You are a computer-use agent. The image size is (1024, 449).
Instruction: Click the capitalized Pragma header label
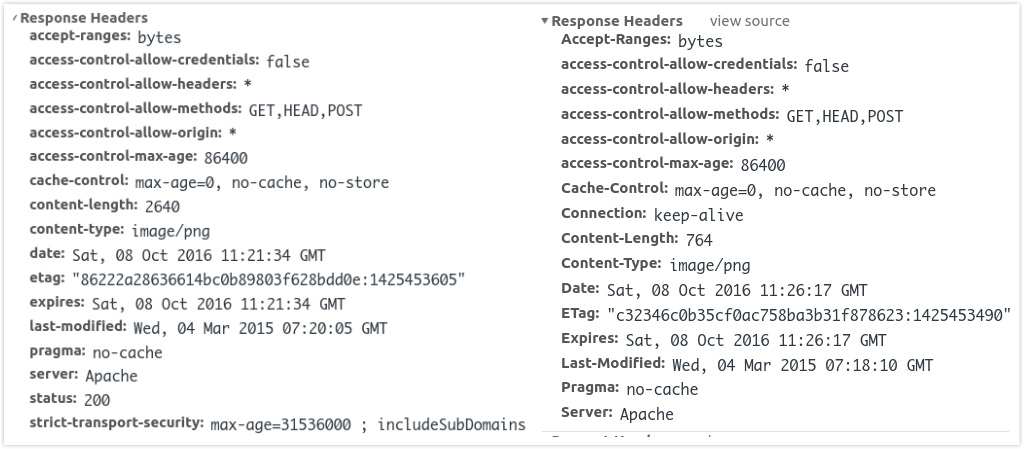pyautogui.click(x=588, y=387)
